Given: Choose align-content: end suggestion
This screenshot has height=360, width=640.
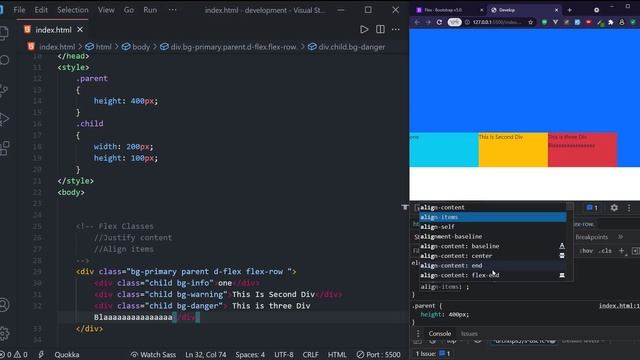Looking at the screenshot, I should pos(493,266).
